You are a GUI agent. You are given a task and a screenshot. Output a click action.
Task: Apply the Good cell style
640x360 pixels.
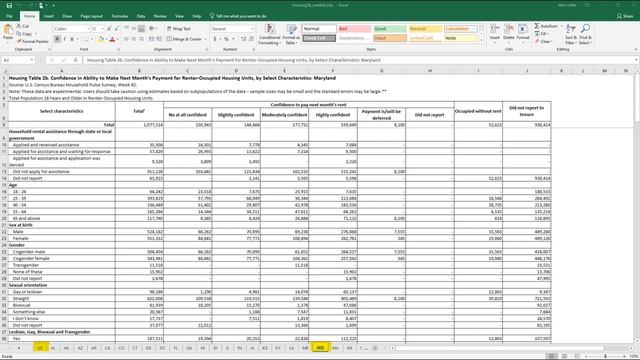390,29
